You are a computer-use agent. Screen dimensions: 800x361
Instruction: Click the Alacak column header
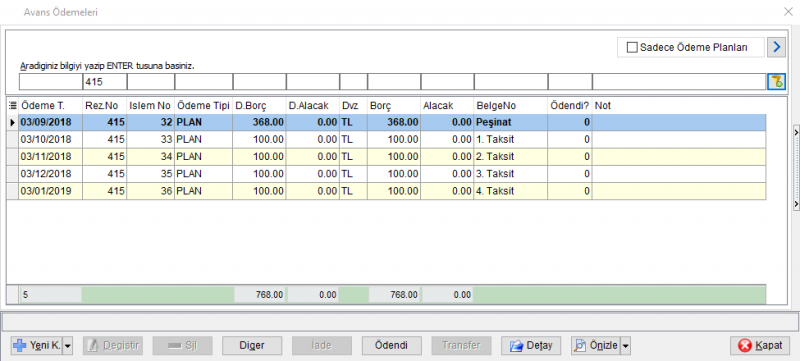pyautogui.click(x=447, y=106)
